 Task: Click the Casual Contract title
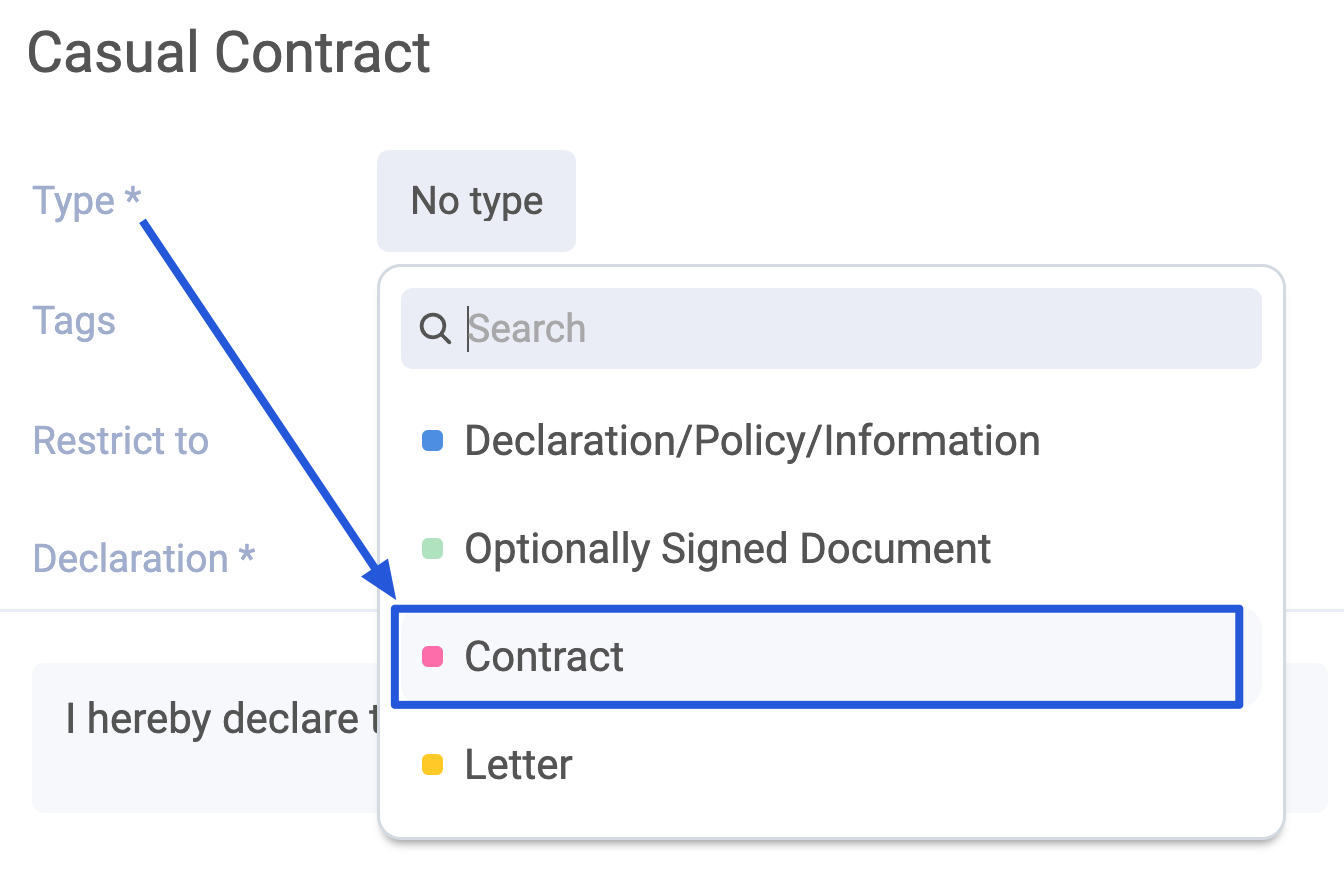pyautogui.click(x=230, y=51)
